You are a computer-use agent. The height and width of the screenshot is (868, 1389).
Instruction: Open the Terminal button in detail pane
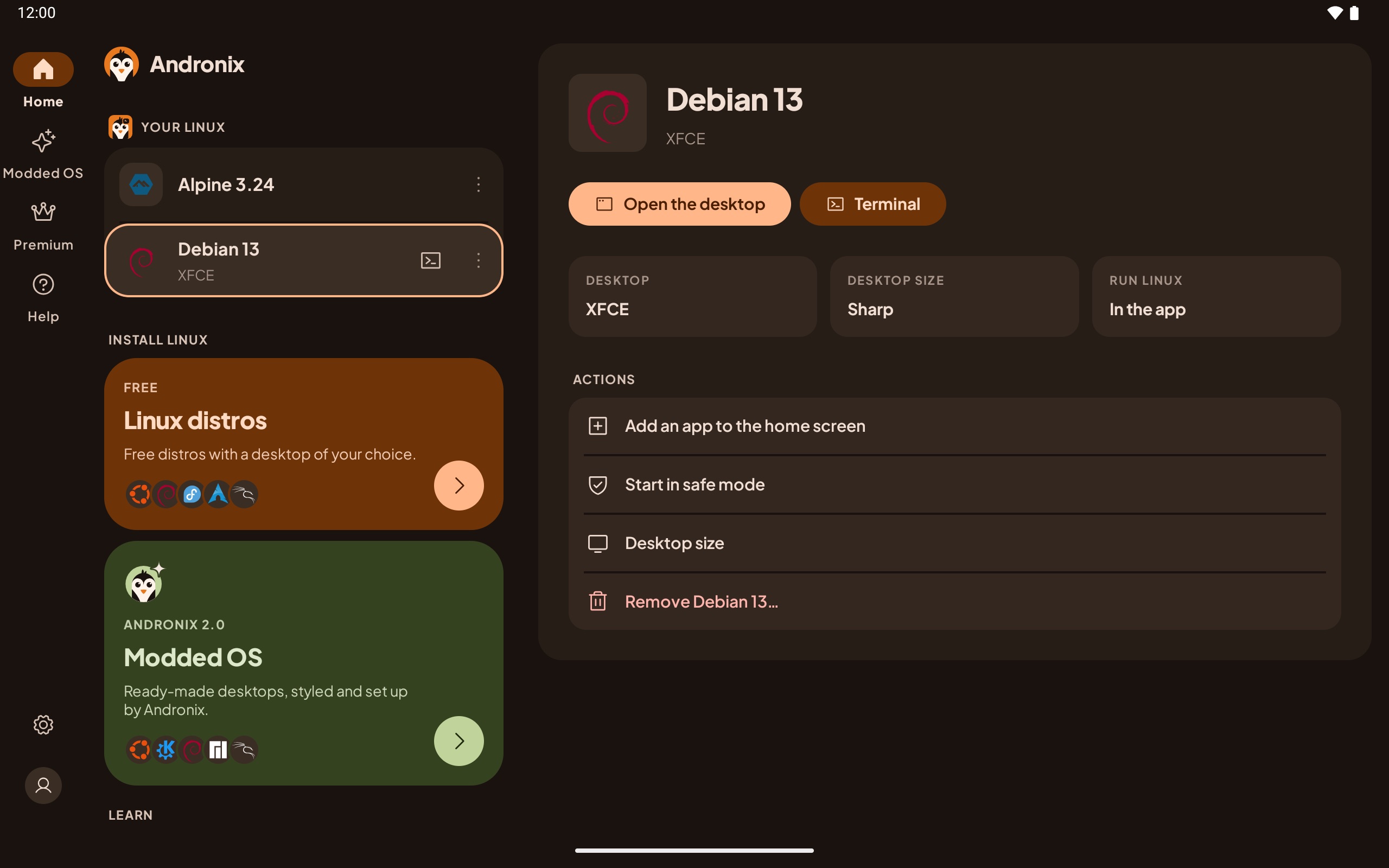tap(872, 204)
